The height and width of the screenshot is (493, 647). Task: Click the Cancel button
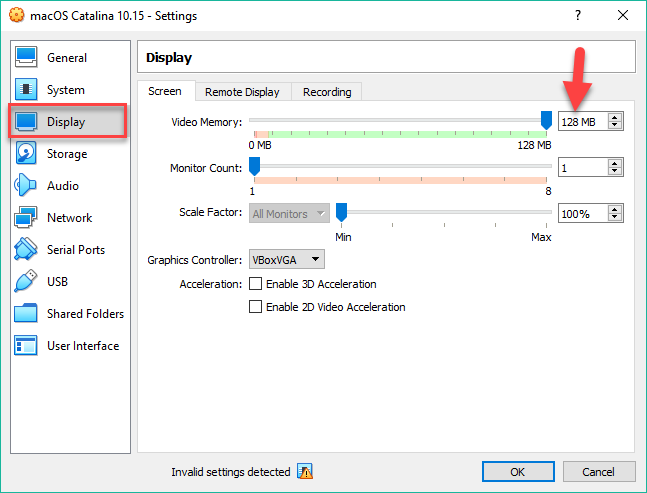coord(598,471)
